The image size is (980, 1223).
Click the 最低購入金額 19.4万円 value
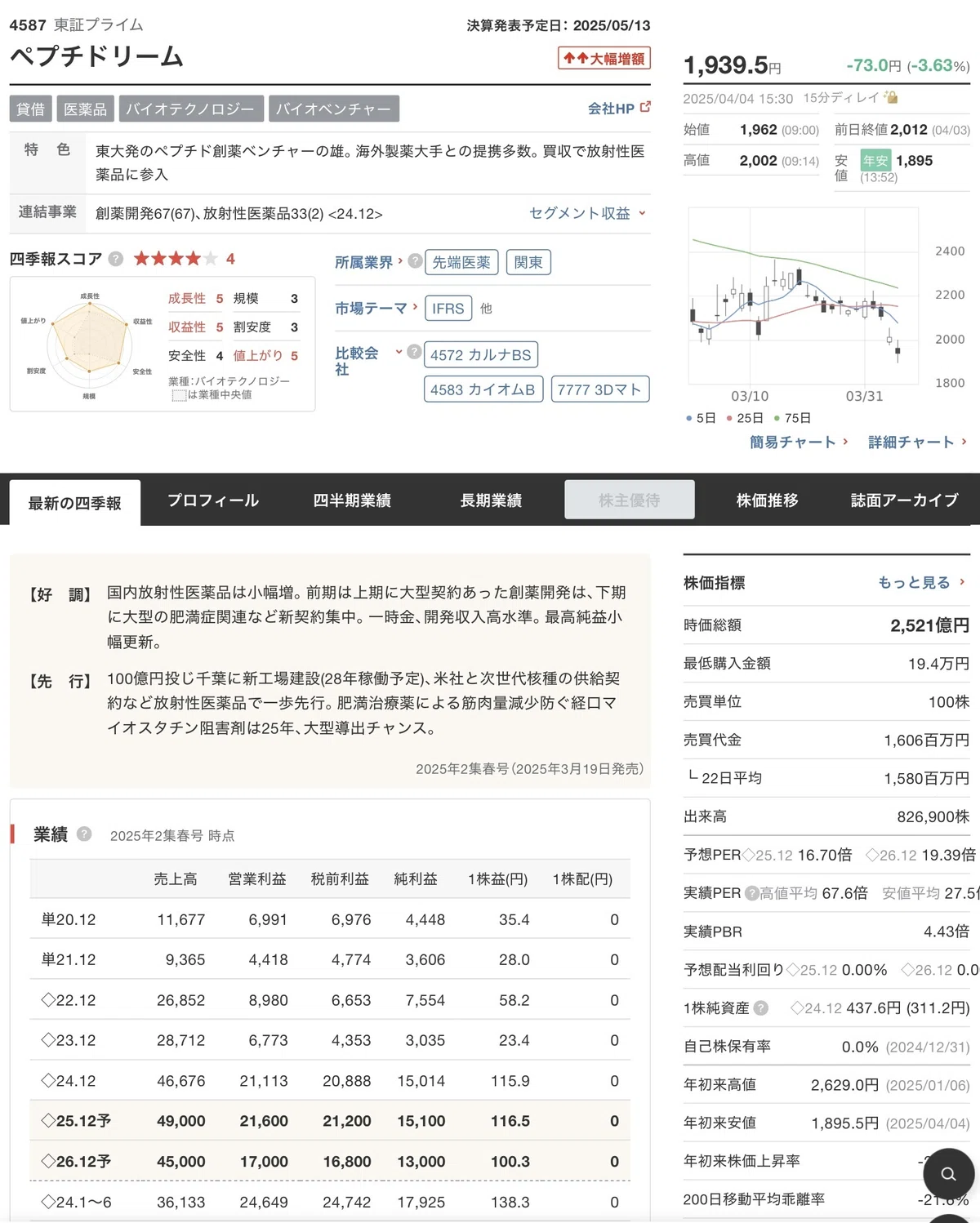tap(938, 664)
